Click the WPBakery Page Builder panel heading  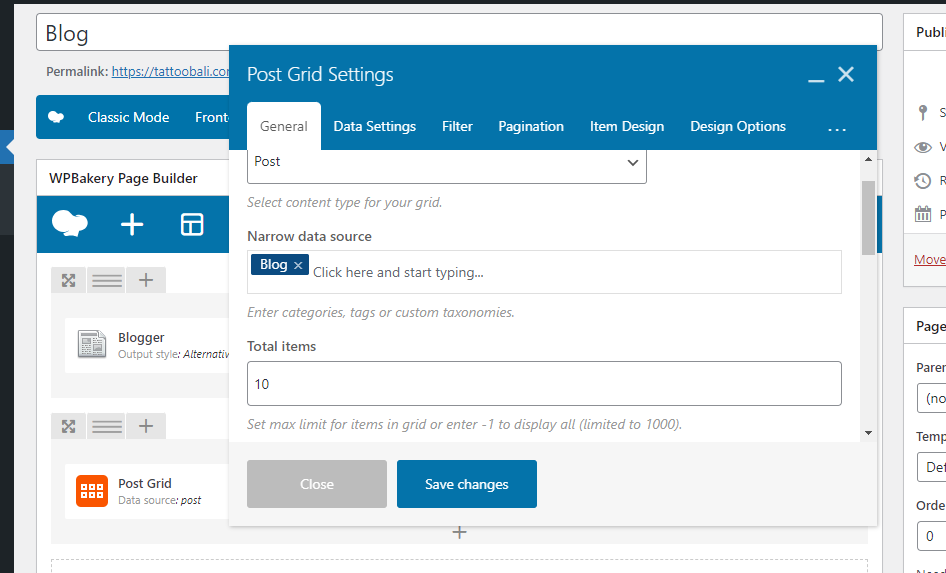[x=123, y=178]
